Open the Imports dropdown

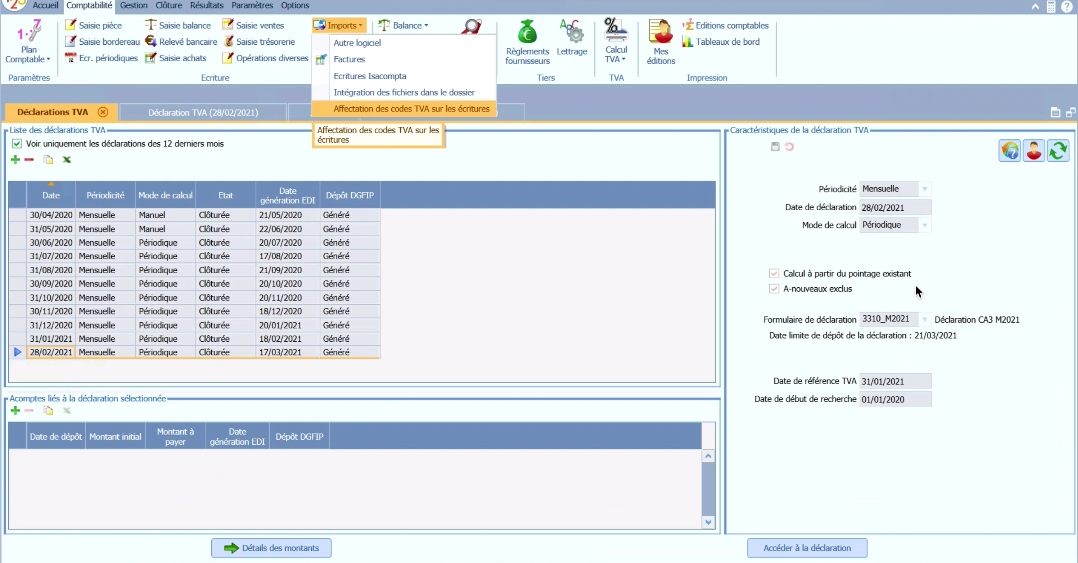point(338,25)
